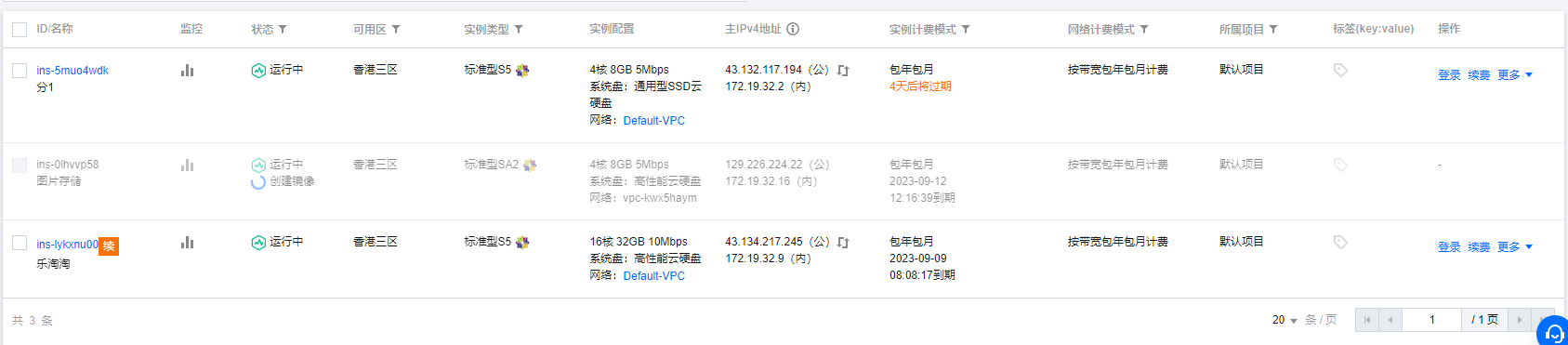Screen dimensions: 1568x345
Task: Expand 更多 menu for ins-5muo4wdk
Action: coord(1515,75)
